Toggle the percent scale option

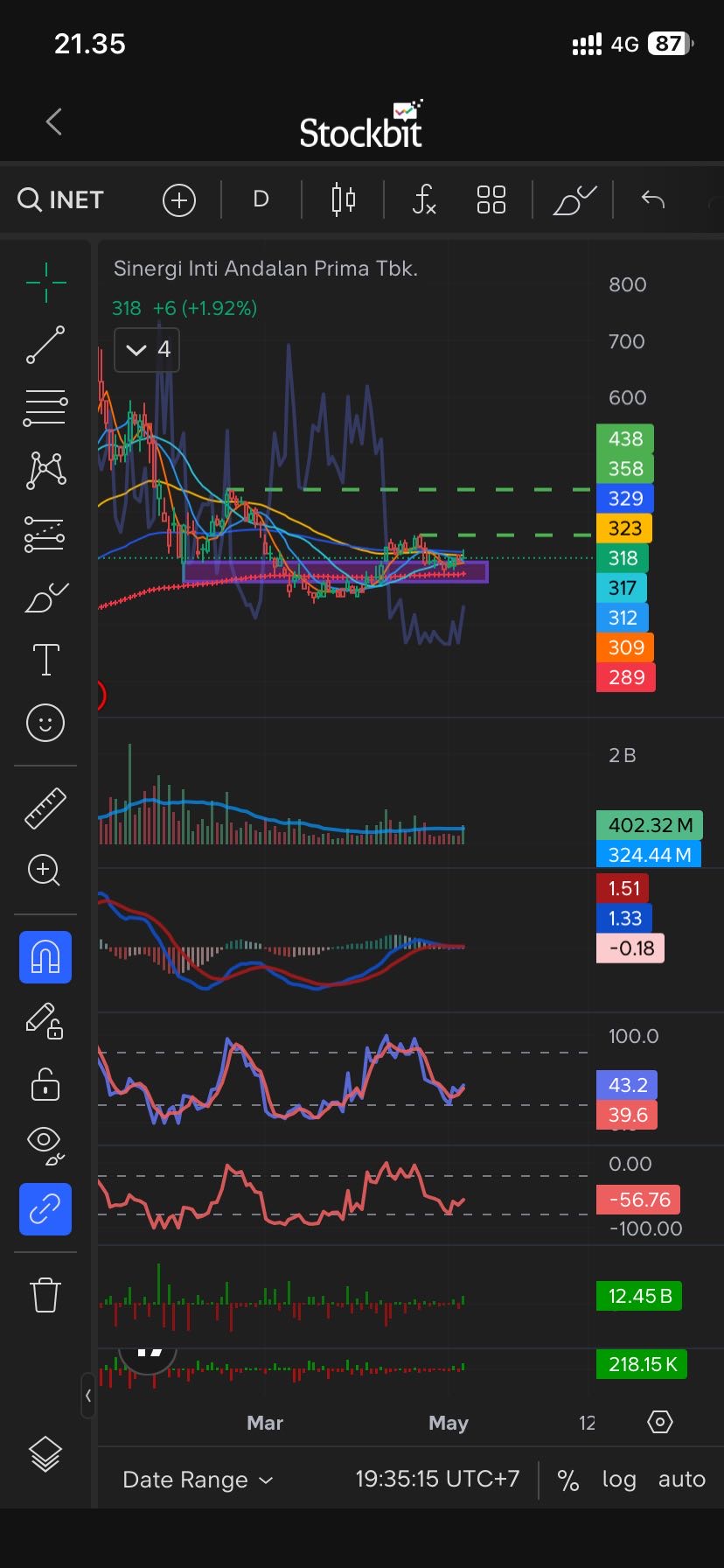pyautogui.click(x=568, y=1480)
